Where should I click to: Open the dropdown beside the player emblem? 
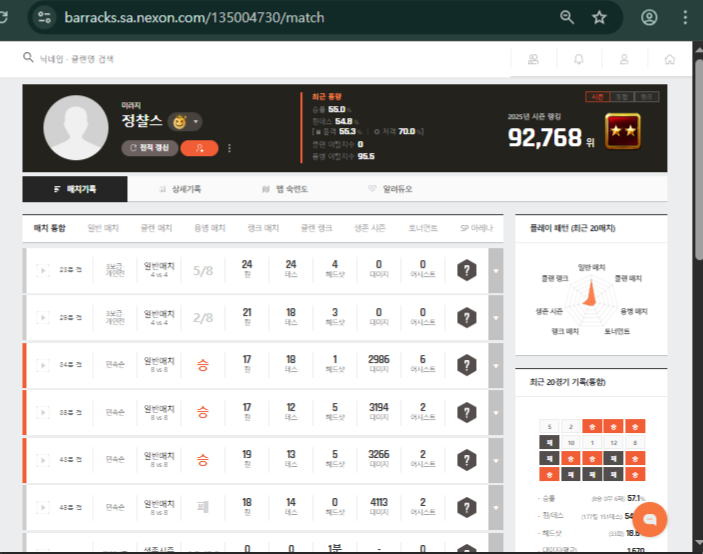pos(196,122)
